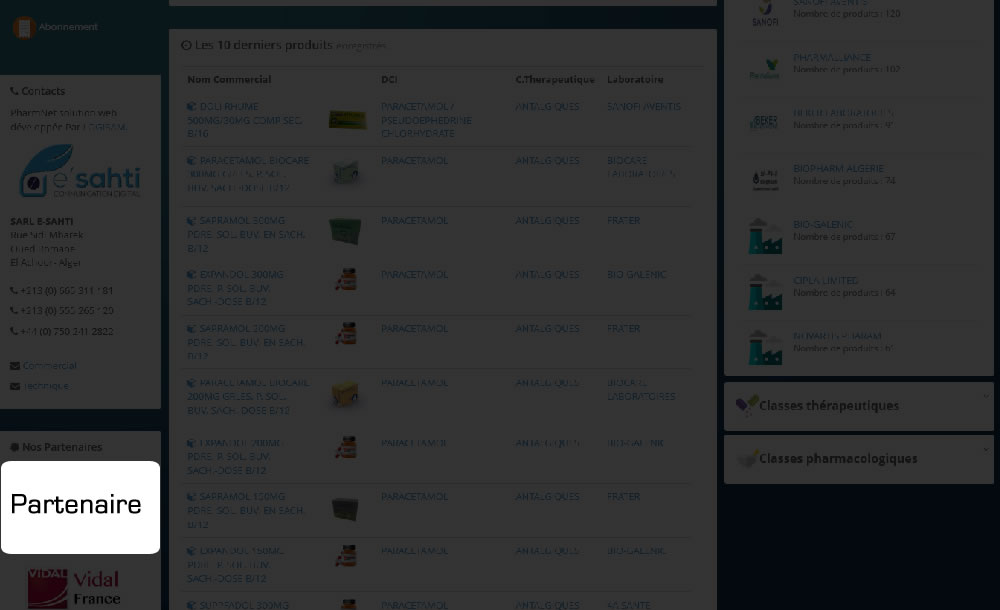This screenshot has height=610, width=1000.
Task: Open the BIO-GALENIC laboratory link in the side list
Action: [x=823, y=225]
